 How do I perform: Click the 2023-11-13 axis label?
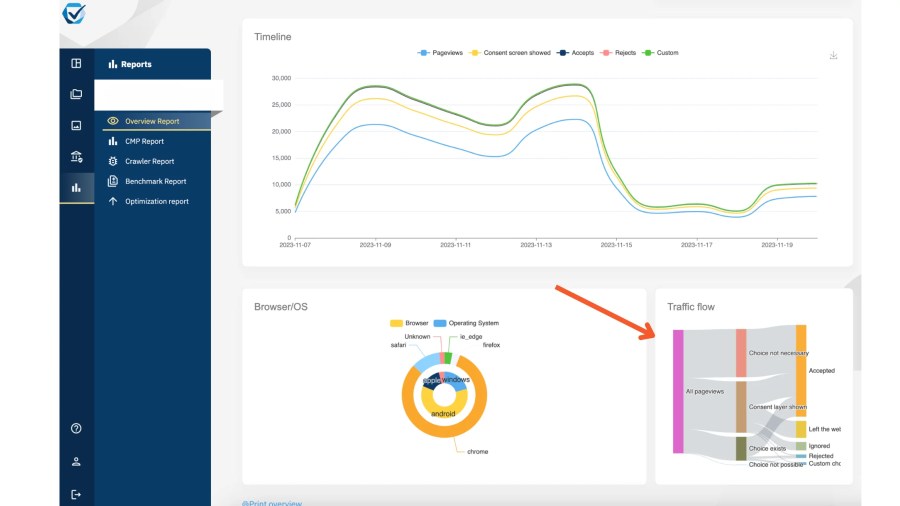[x=536, y=245]
